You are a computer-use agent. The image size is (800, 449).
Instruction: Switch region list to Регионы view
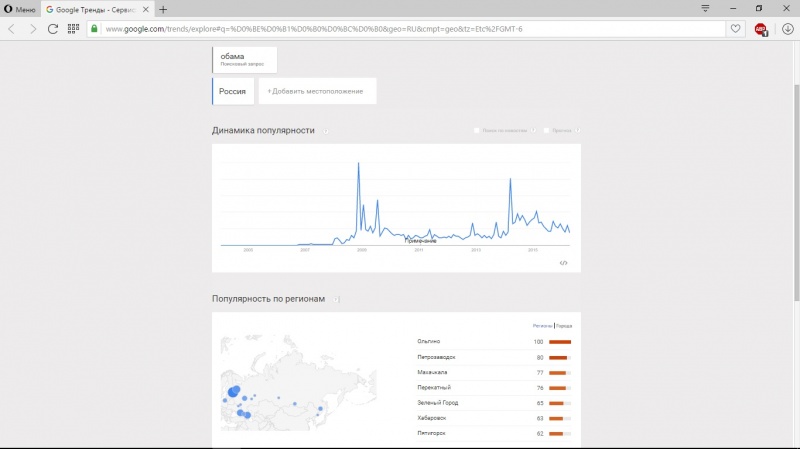(542, 326)
